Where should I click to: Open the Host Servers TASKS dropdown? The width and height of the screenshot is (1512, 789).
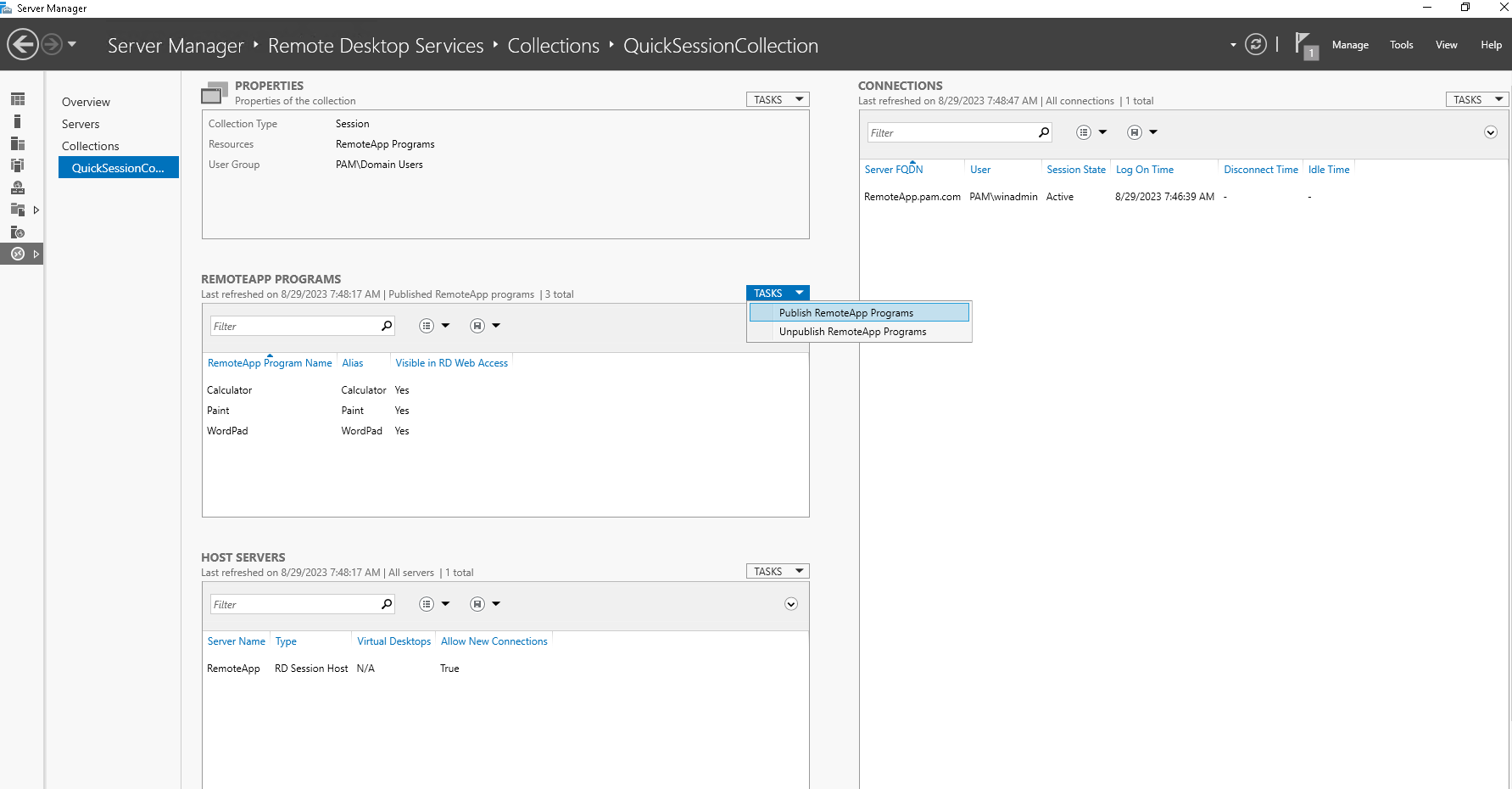pos(778,572)
